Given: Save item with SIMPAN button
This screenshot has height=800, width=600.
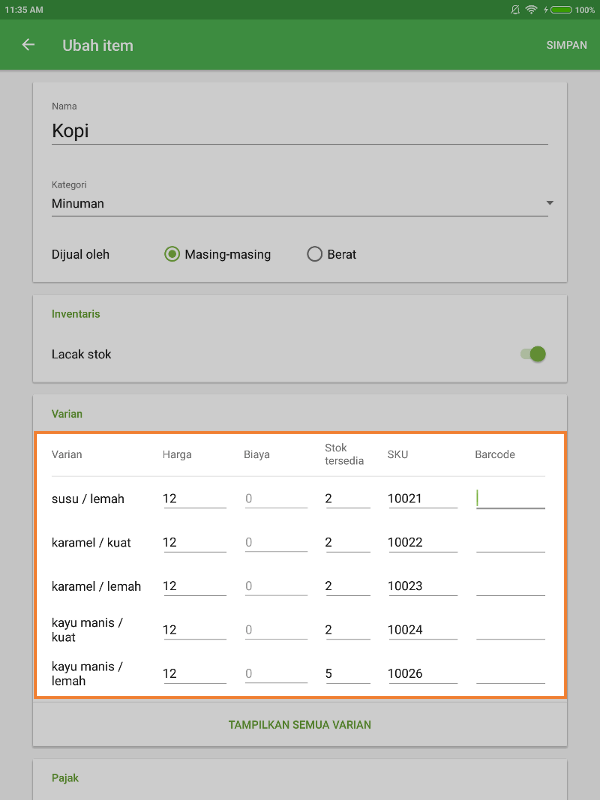Looking at the screenshot, I should [x=566, y=45].
